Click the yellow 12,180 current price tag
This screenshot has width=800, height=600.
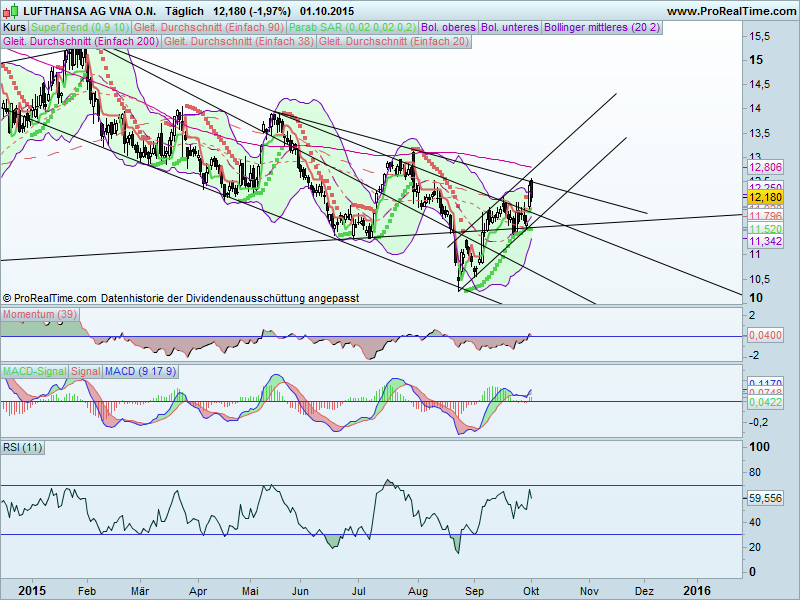(x=765, y=197)
